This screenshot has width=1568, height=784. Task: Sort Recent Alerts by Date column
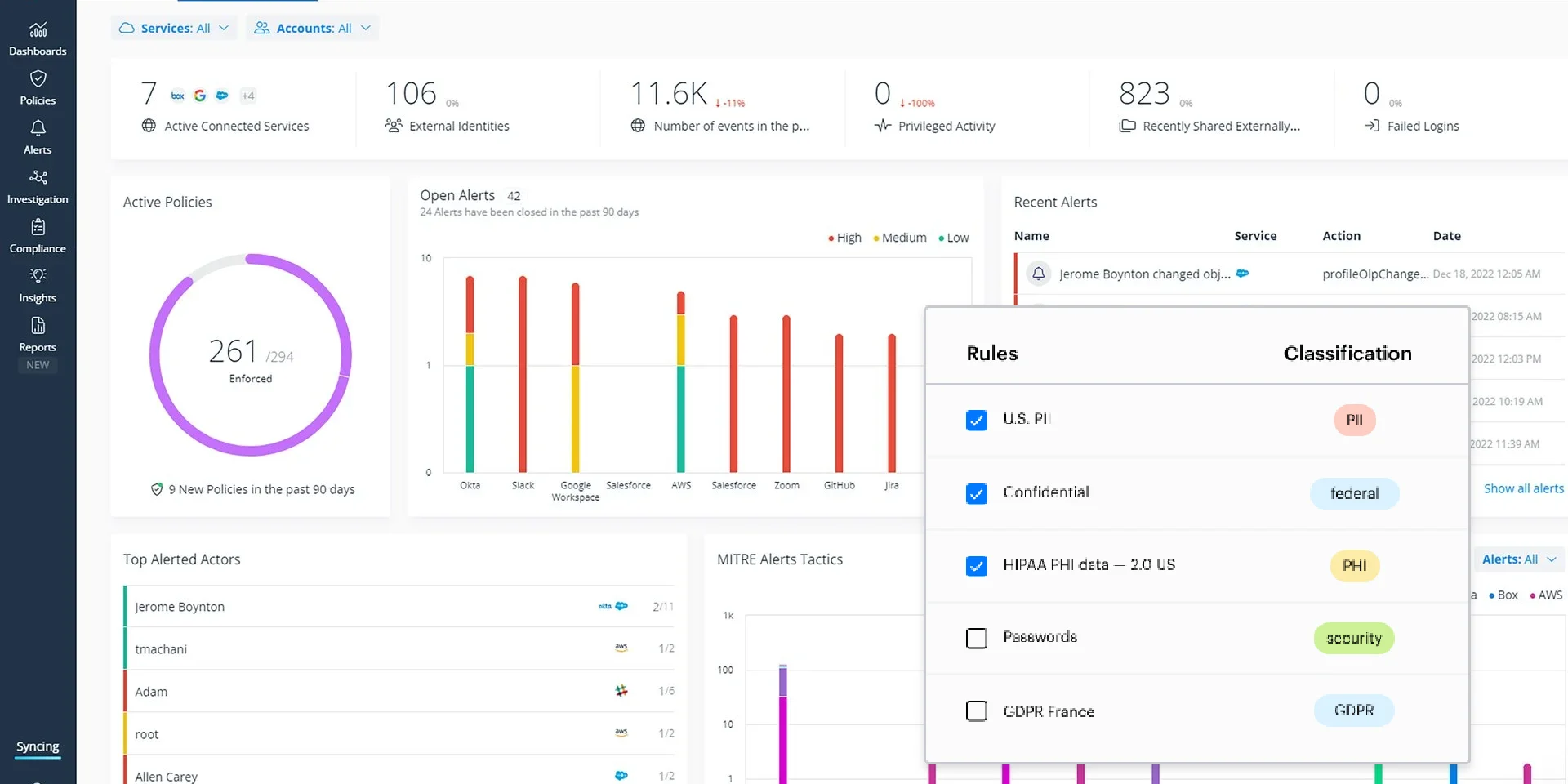pyautogui.click(x=1447, y=236)
